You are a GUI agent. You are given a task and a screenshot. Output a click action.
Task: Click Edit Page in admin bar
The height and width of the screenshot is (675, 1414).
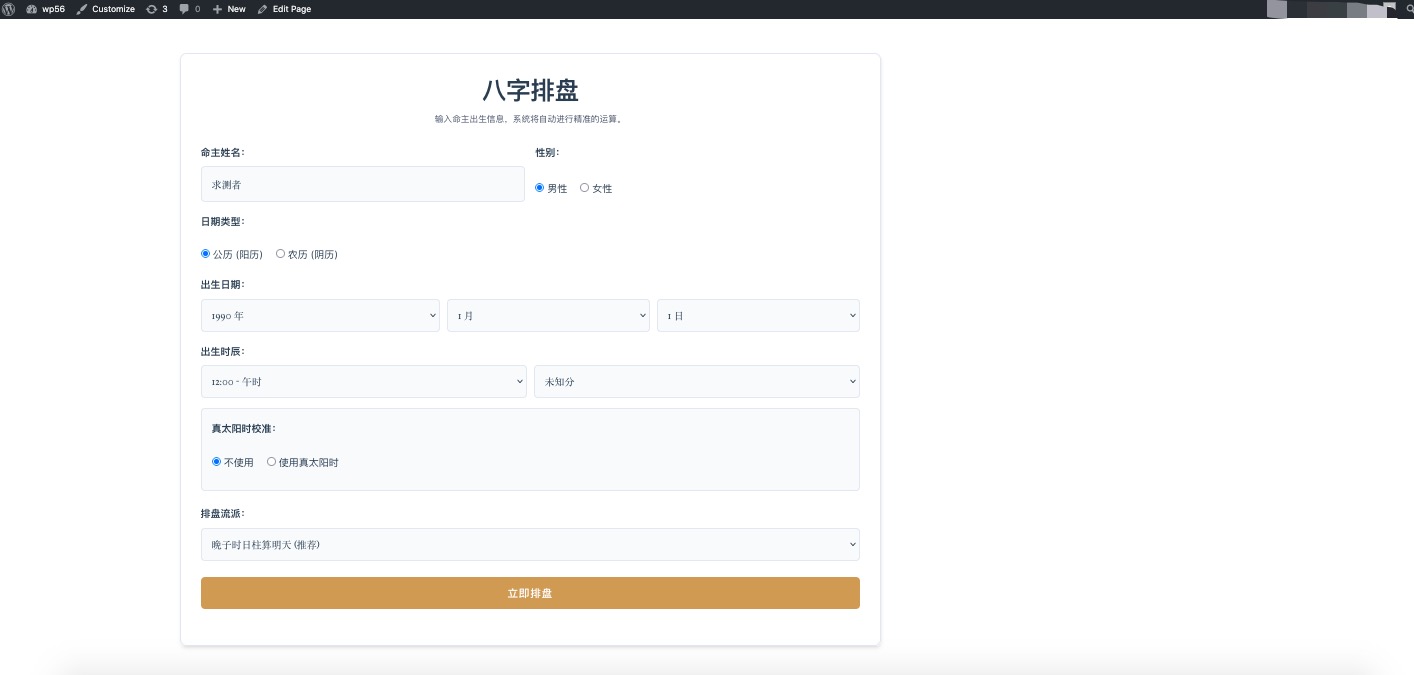pyautogui.click(x=284, y=9)
